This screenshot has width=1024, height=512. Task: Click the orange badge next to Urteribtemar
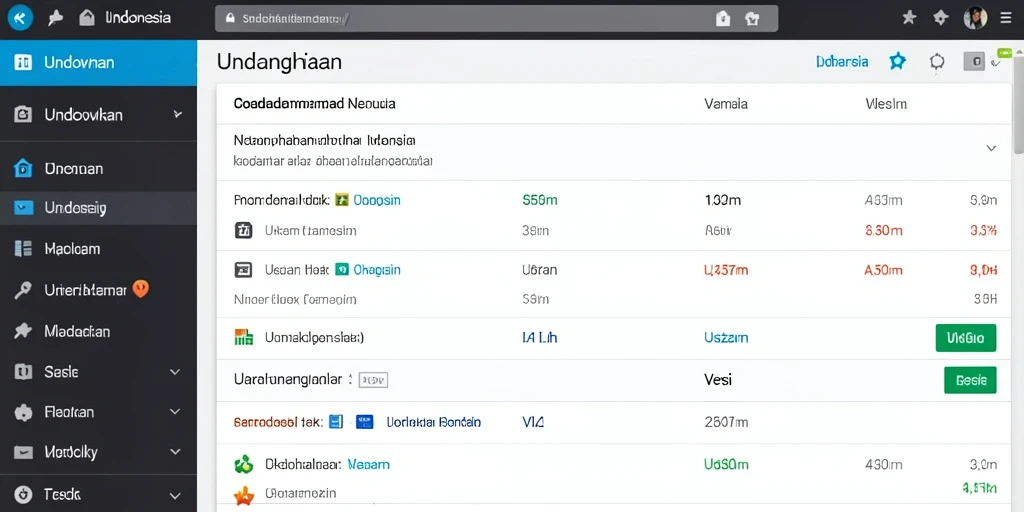[x=141, y=289]
